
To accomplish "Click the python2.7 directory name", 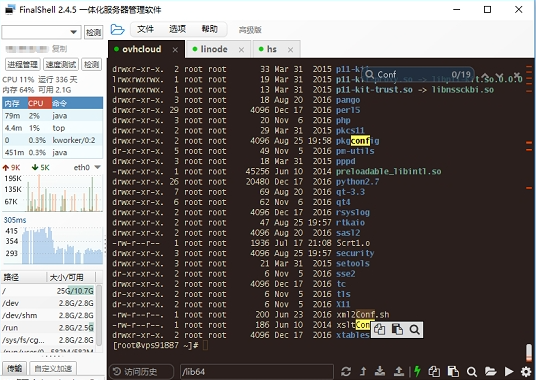I will pos(357,182).
